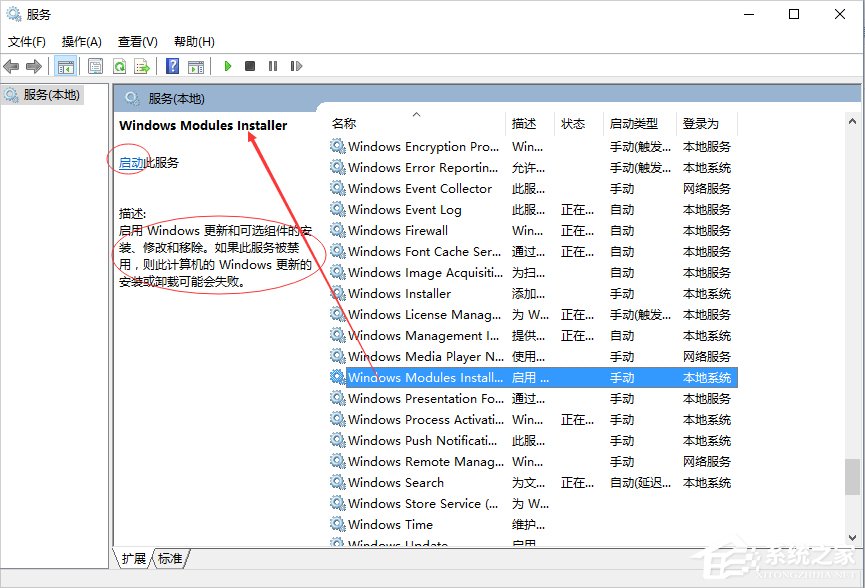Stop the service using the black square icon
The height and width of the screenshot is (588, 865).
(x=251, y=66)
